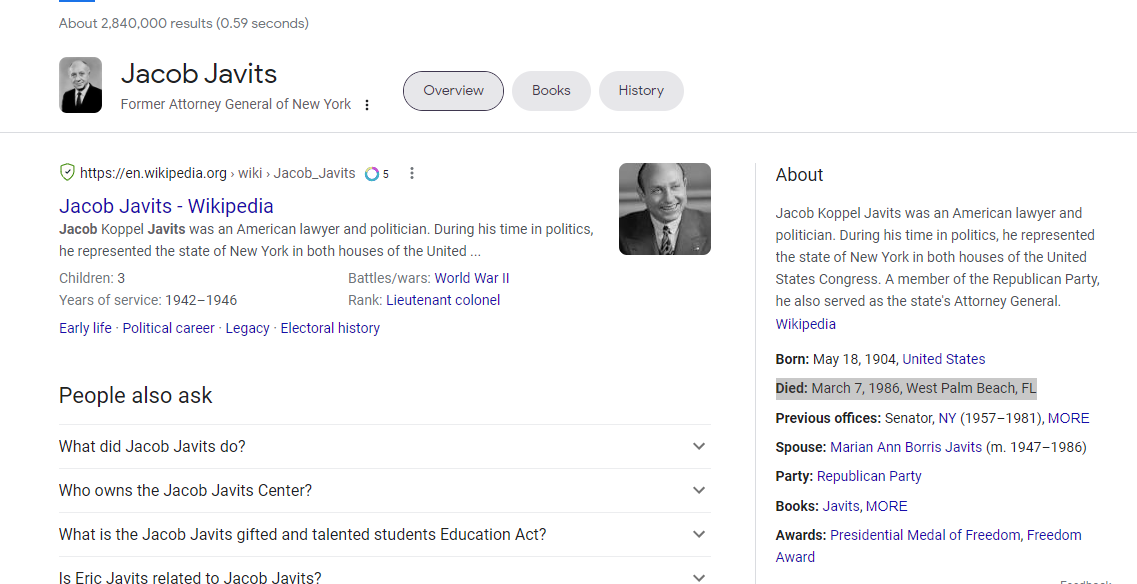Click the 'Children: 3' text
The image size is (1137, 584).
tap(92, 278)
